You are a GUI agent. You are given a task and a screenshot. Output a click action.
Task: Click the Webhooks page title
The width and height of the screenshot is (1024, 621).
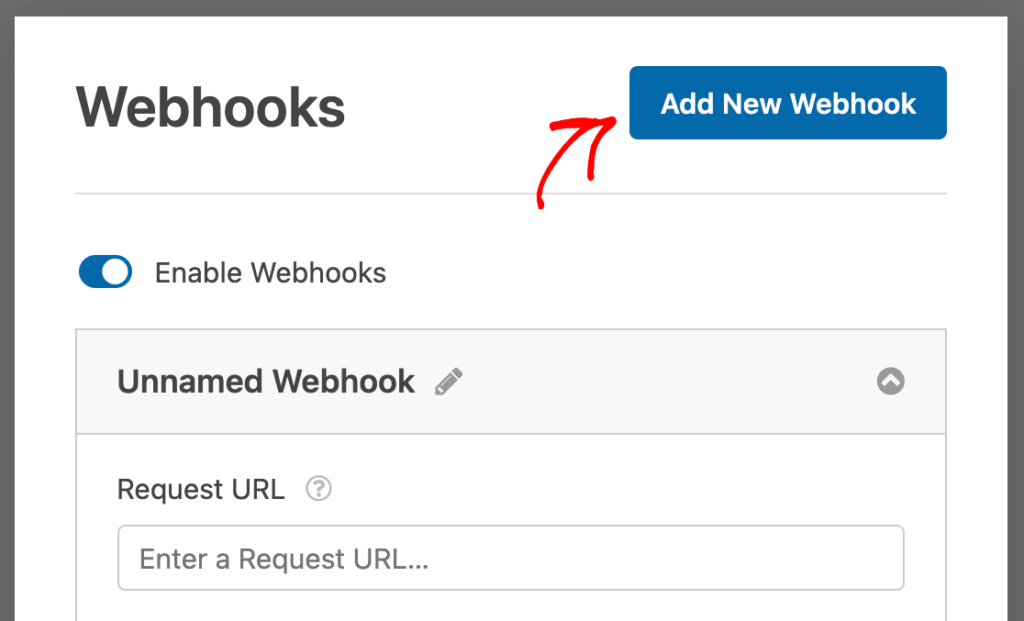click(x=209, y=106)
